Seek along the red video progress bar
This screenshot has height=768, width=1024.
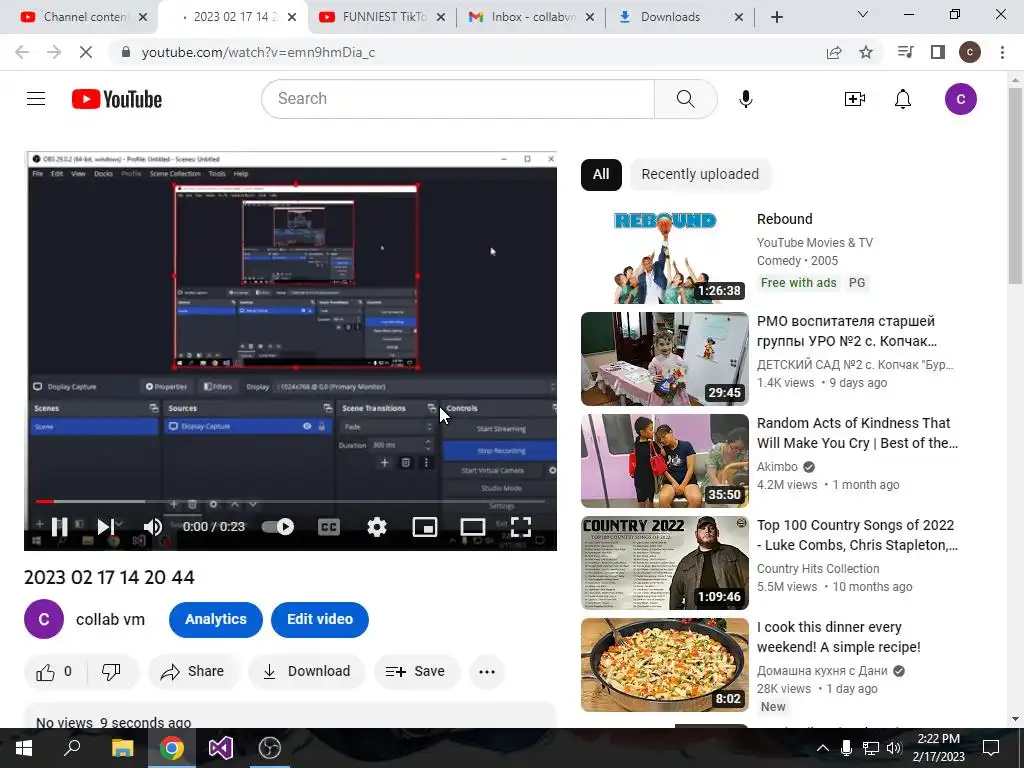coord(290,502)
